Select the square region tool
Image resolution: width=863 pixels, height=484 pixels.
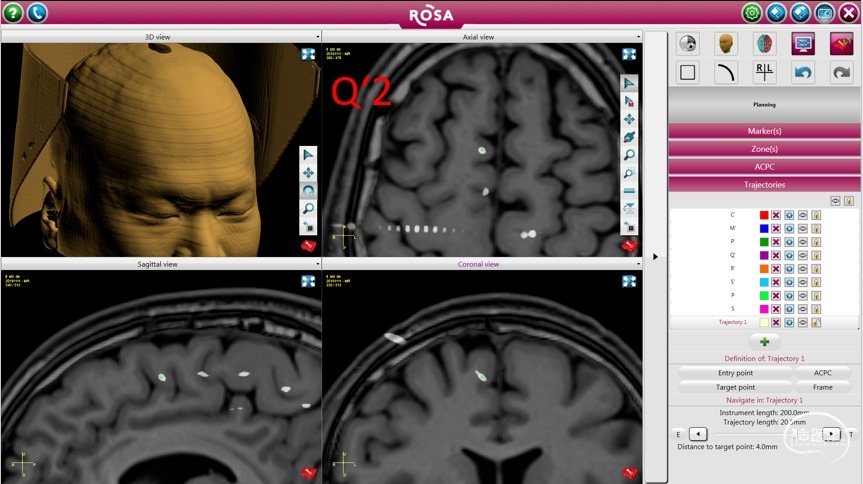pyautogui.click(x=687, y=72)
